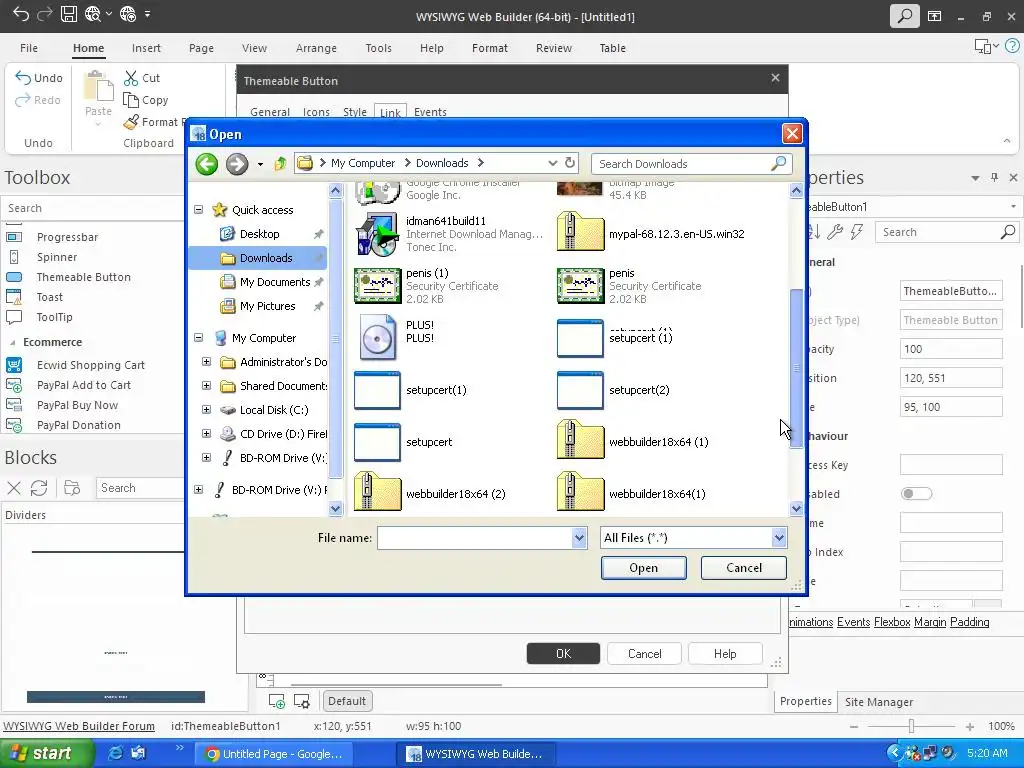Viewport: 1024px width, 768px height.
Task: Select the penis (1) security certificate
Action: pos(426,285)
